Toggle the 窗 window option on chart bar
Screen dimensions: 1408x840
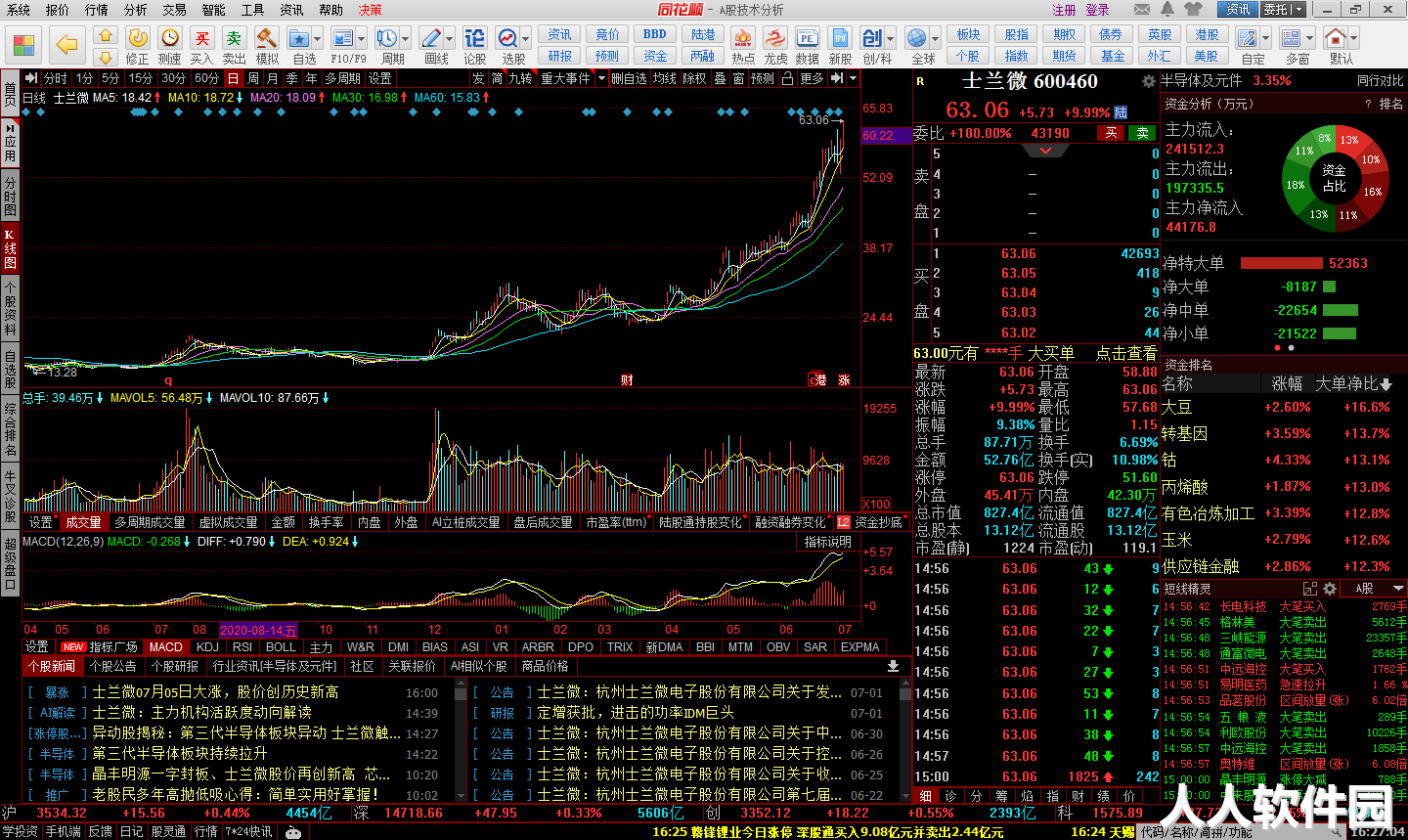738,78
